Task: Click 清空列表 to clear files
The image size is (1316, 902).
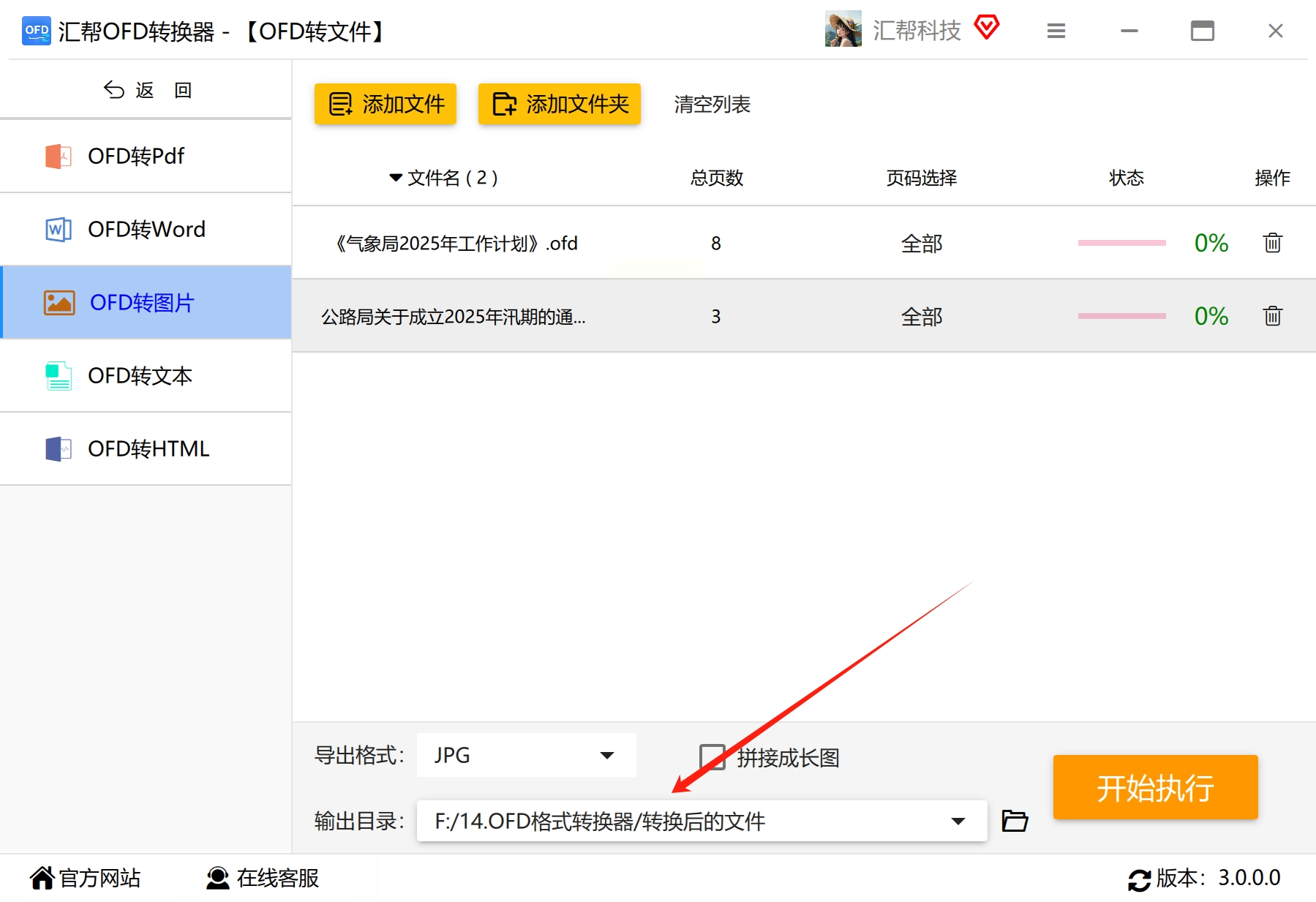Action: point(712,105)
